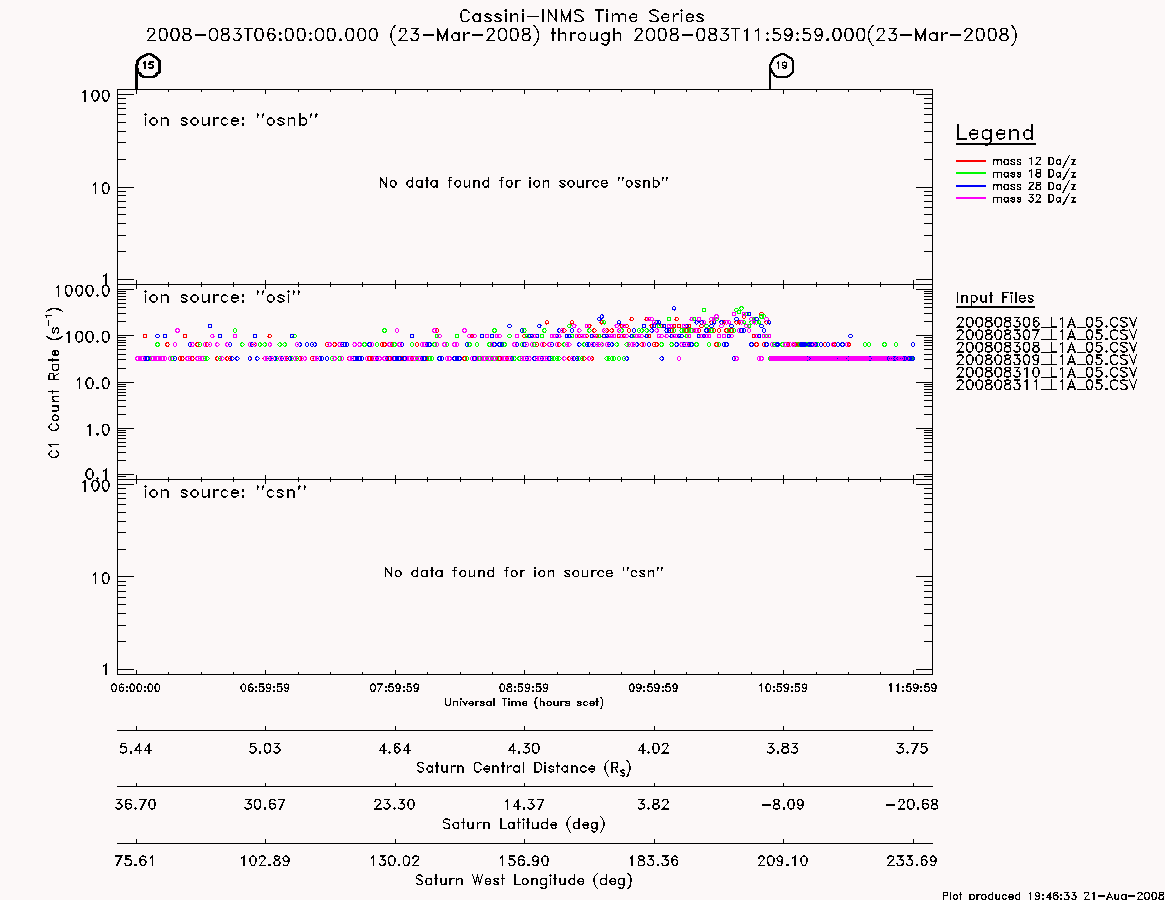Click the 11:59:59 time tick label
Viewport: 1165px width, 900px height.
pyautogui.click(x=912, y=688)
